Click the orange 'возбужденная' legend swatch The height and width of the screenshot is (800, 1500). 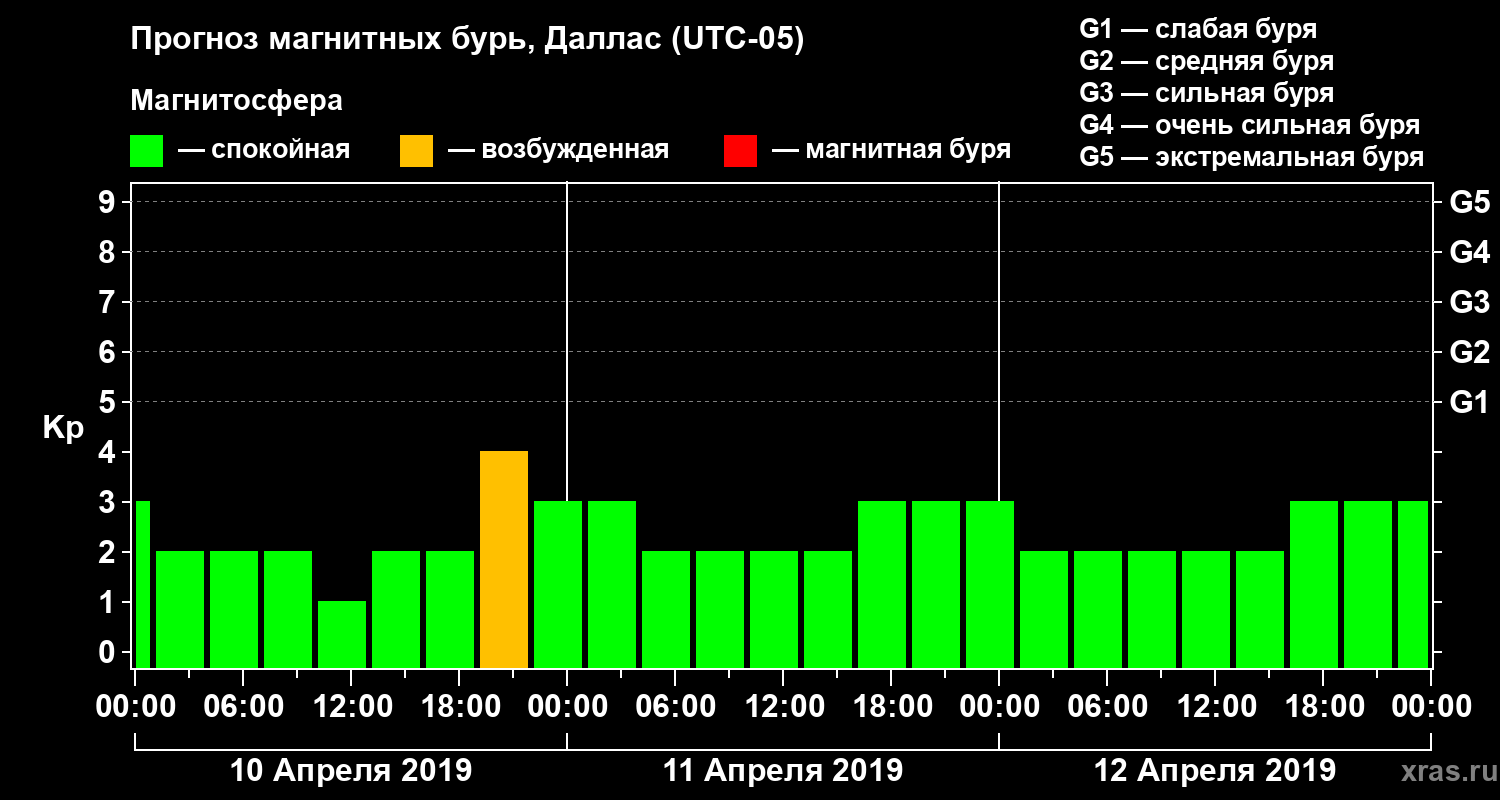(x=416, y=151)
